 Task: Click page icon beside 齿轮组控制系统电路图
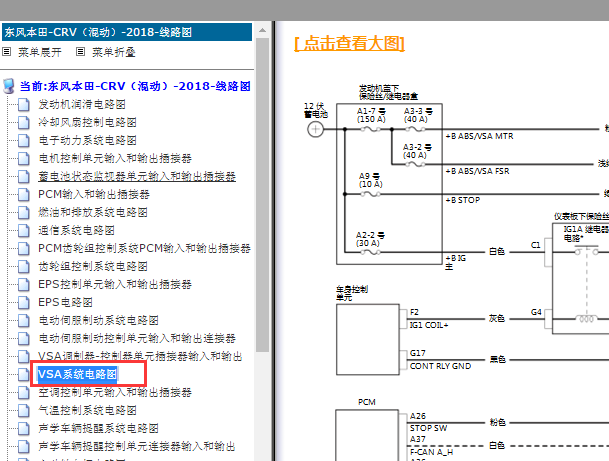[x=24, y=266]
